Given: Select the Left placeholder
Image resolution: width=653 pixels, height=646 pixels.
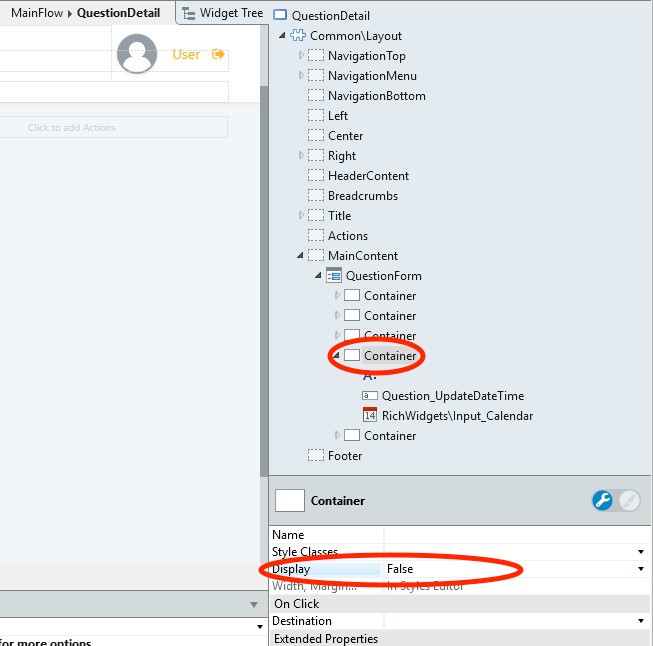Looking at the screenshot, I should [x=337, y=116].
